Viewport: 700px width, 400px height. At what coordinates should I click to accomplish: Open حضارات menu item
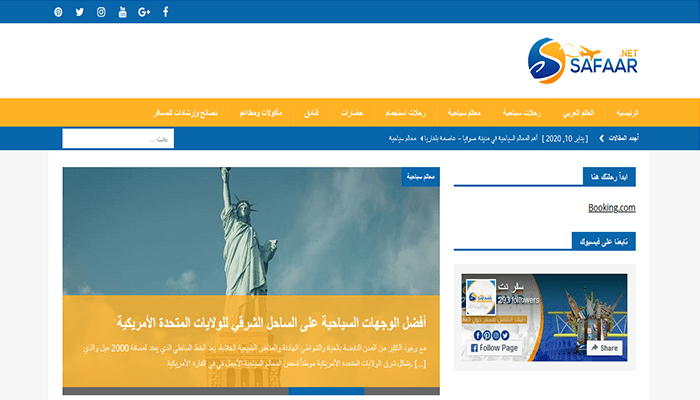352,113
